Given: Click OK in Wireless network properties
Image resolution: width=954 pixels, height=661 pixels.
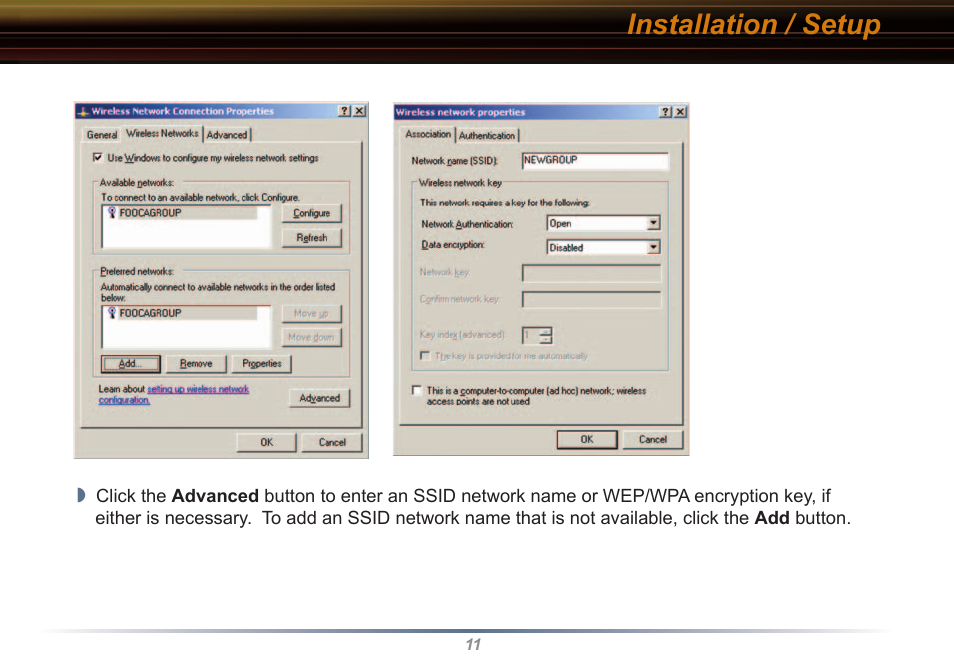Looking at the screenshot, I should coord(587,439).
